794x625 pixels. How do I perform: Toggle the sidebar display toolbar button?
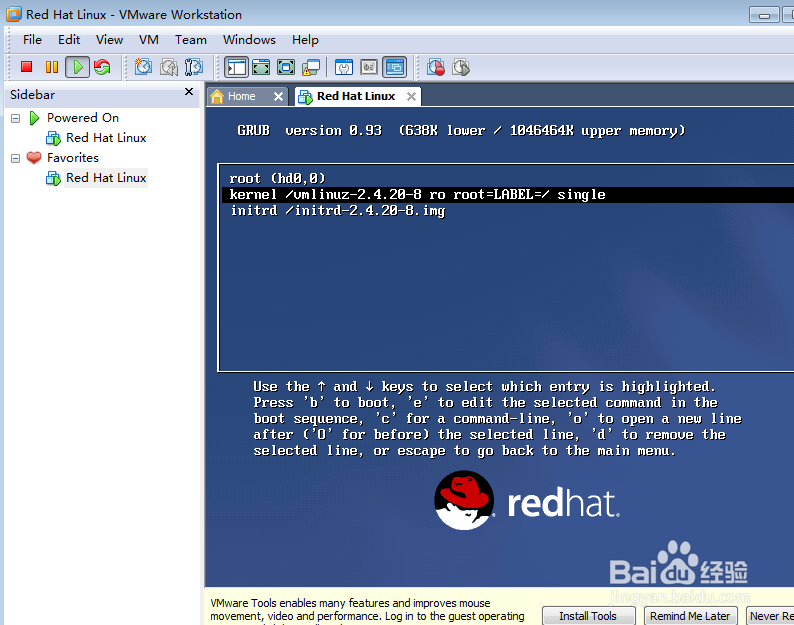pos(236,67)
